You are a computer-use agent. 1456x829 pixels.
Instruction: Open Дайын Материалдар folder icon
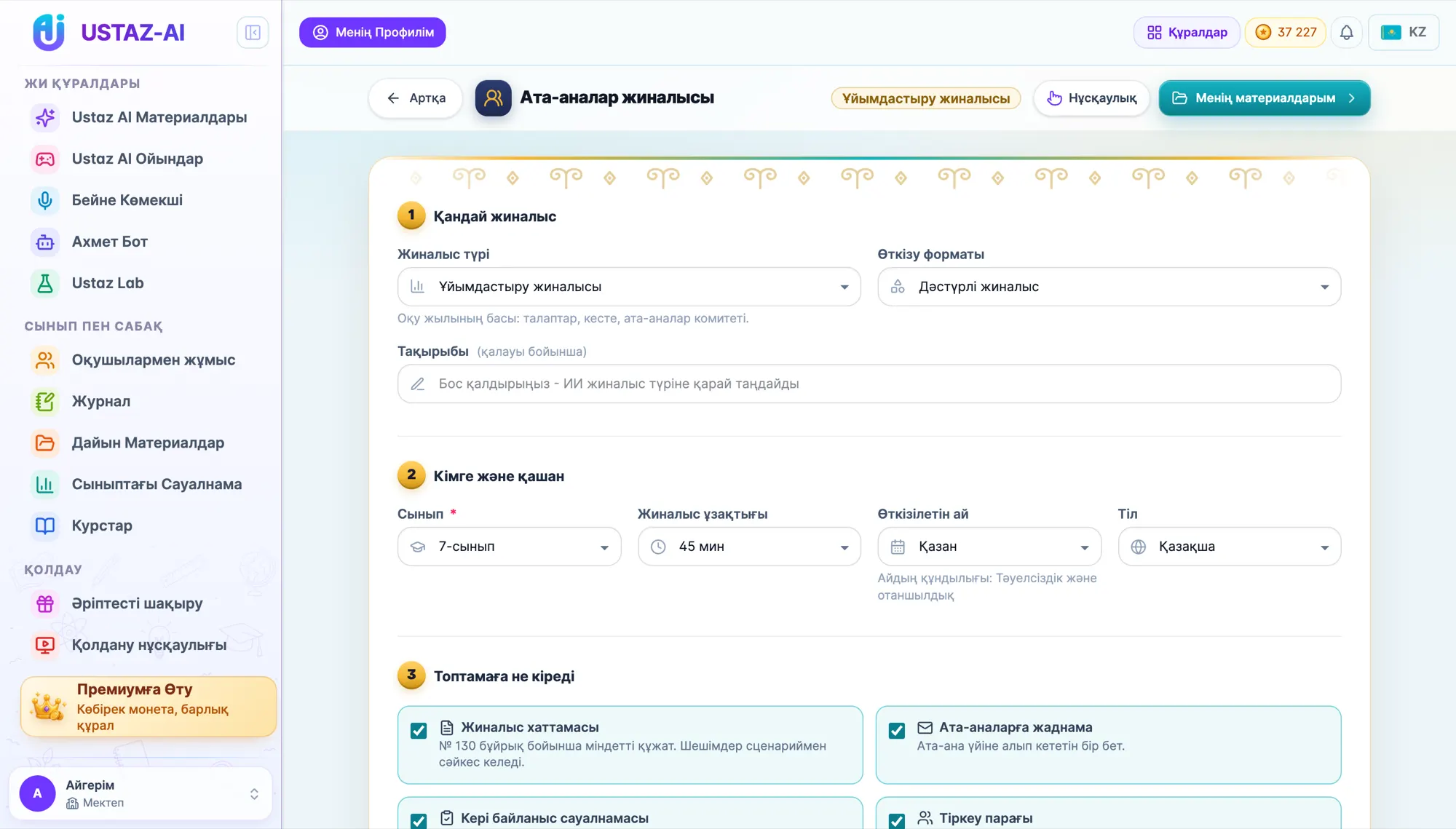click(45, 443)
